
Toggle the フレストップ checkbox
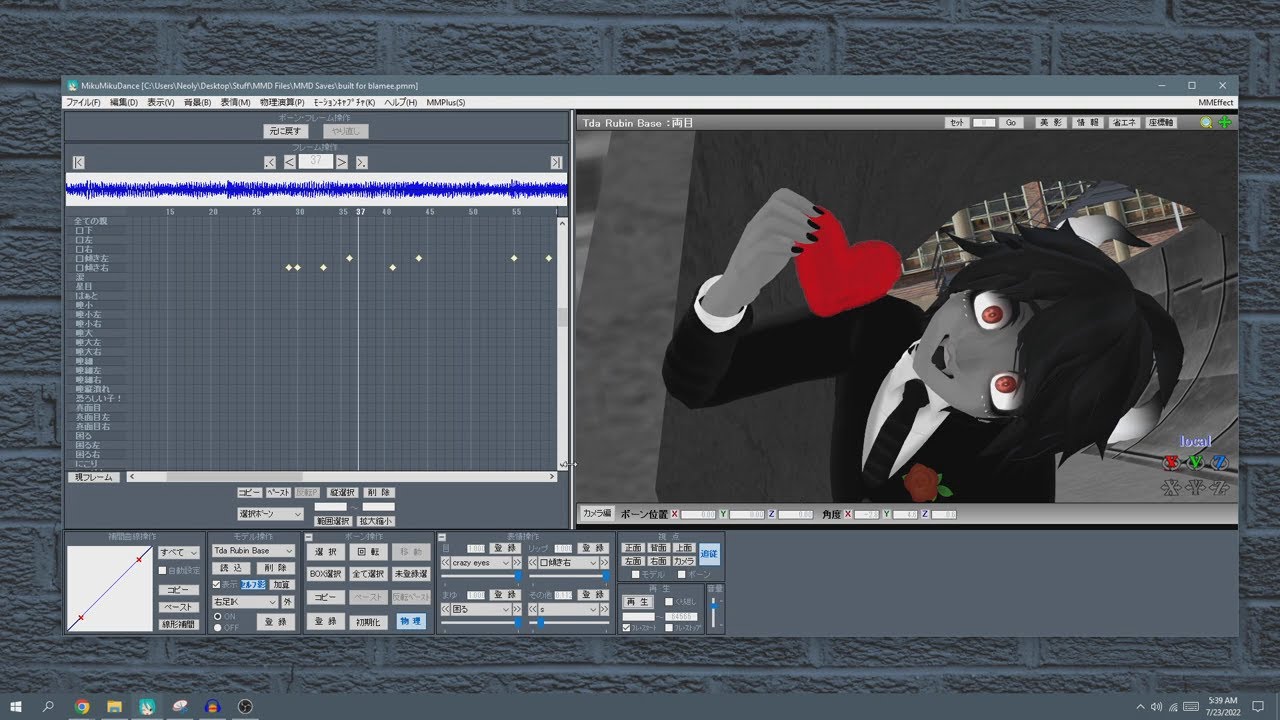(669, 628)
